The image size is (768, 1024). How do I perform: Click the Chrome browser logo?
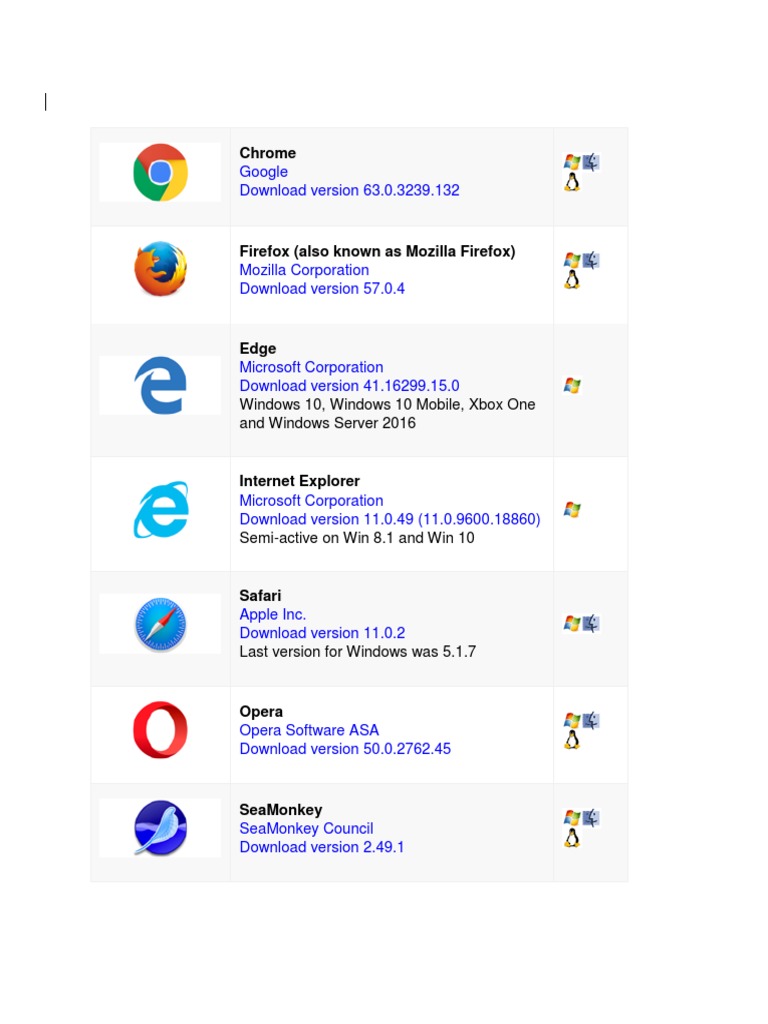[x=160, y=172]
